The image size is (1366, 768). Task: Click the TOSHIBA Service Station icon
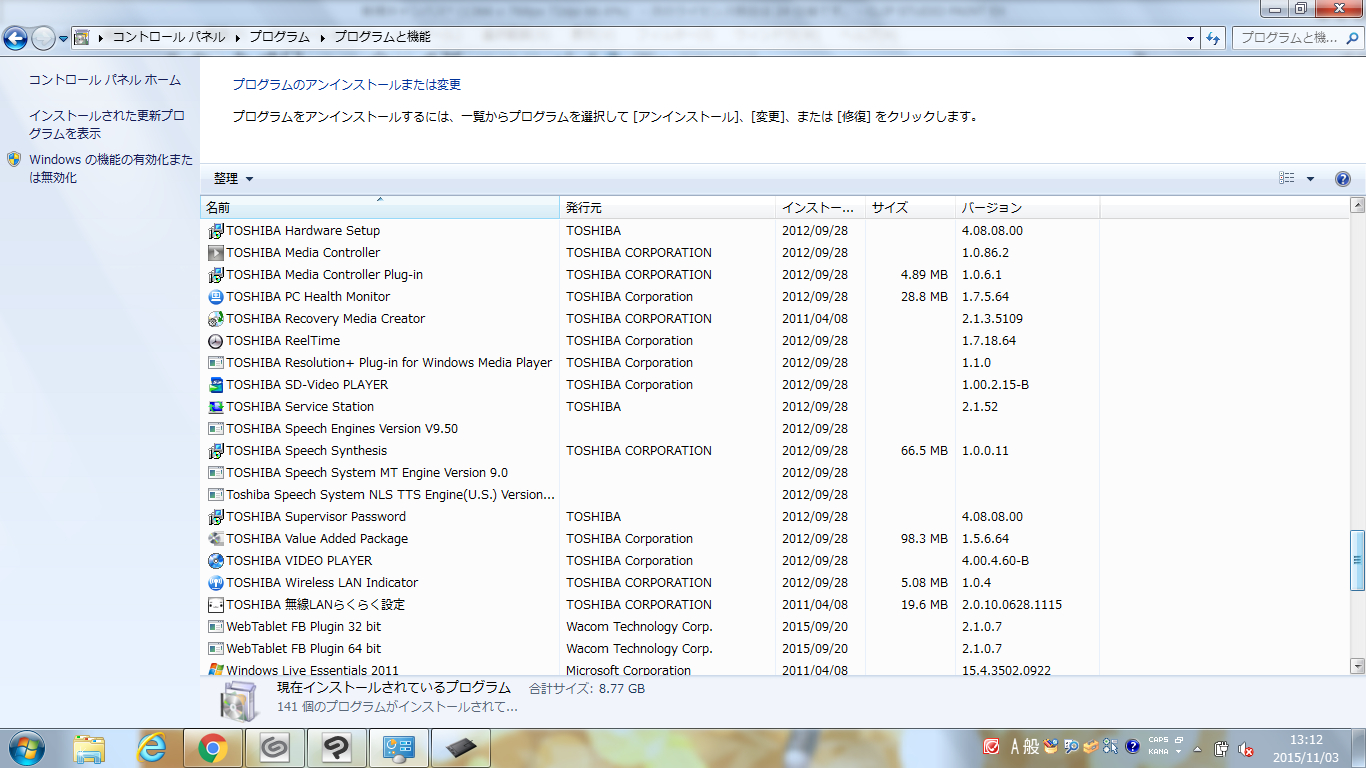pyautogui.click(x=215, y=407)
